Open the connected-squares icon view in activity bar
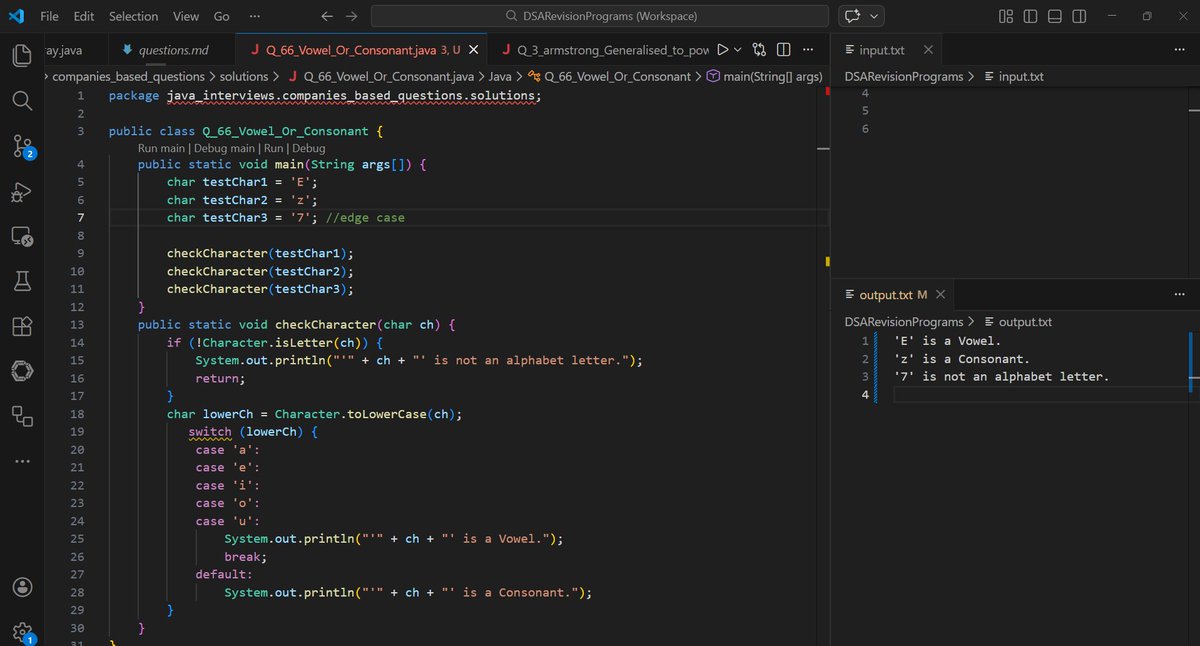Screen dimensions: 1200x646 [x=22, y=415]
